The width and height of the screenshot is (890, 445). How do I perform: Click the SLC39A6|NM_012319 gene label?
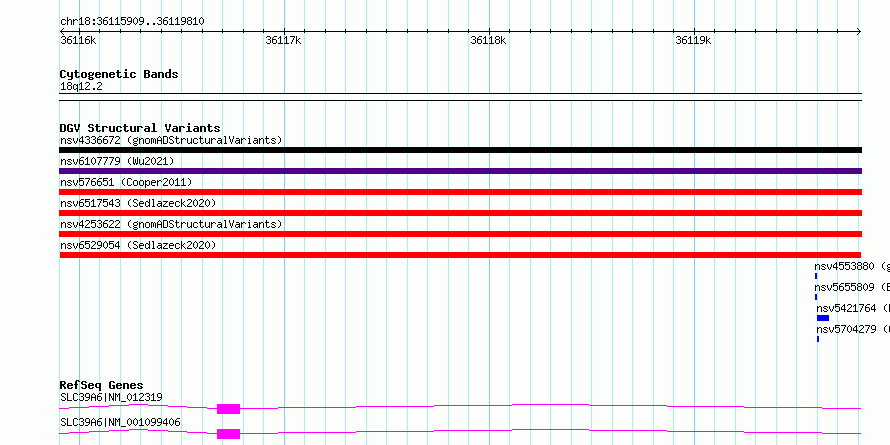point(111,397)
